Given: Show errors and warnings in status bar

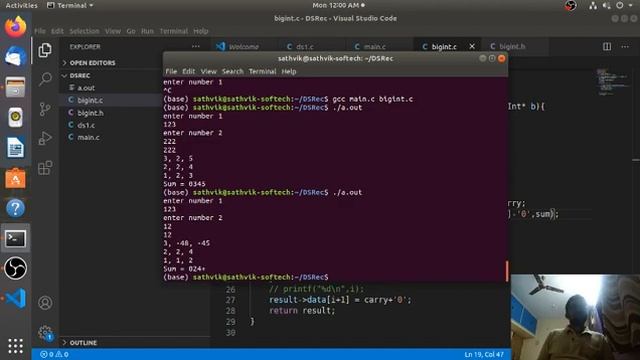Looking at the screenshot, I should (x=54, y=354).
